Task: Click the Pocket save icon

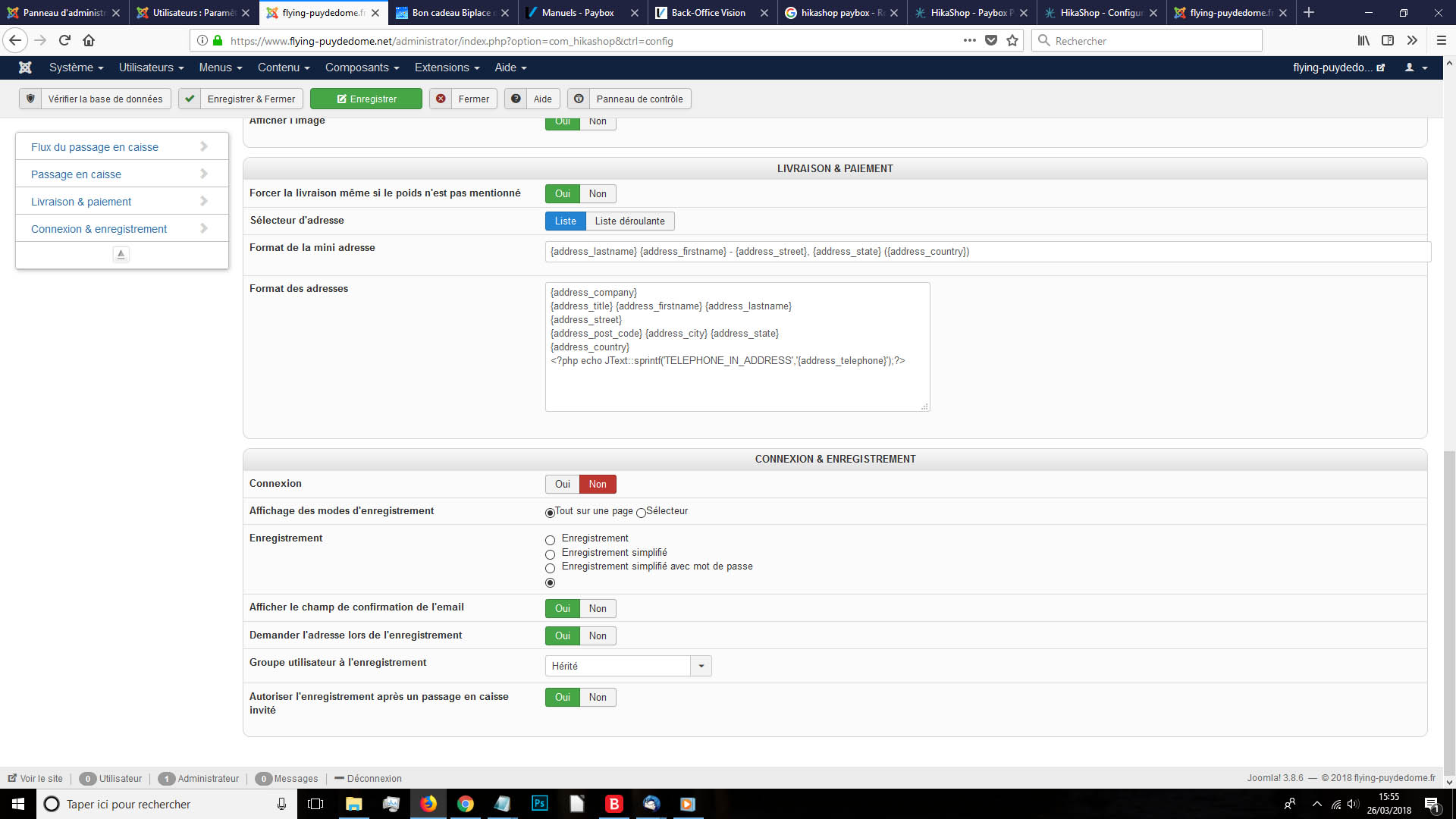Action: pos(990,41)
